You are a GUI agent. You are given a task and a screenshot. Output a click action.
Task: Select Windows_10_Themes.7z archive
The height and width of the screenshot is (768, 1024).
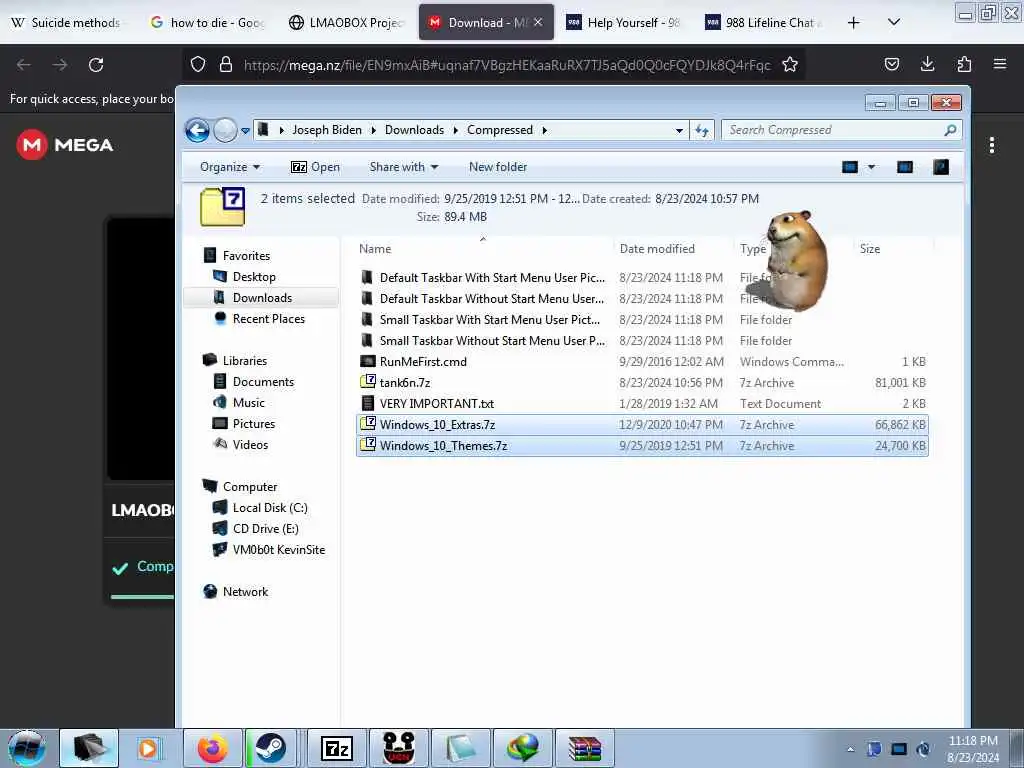point(642,446)
